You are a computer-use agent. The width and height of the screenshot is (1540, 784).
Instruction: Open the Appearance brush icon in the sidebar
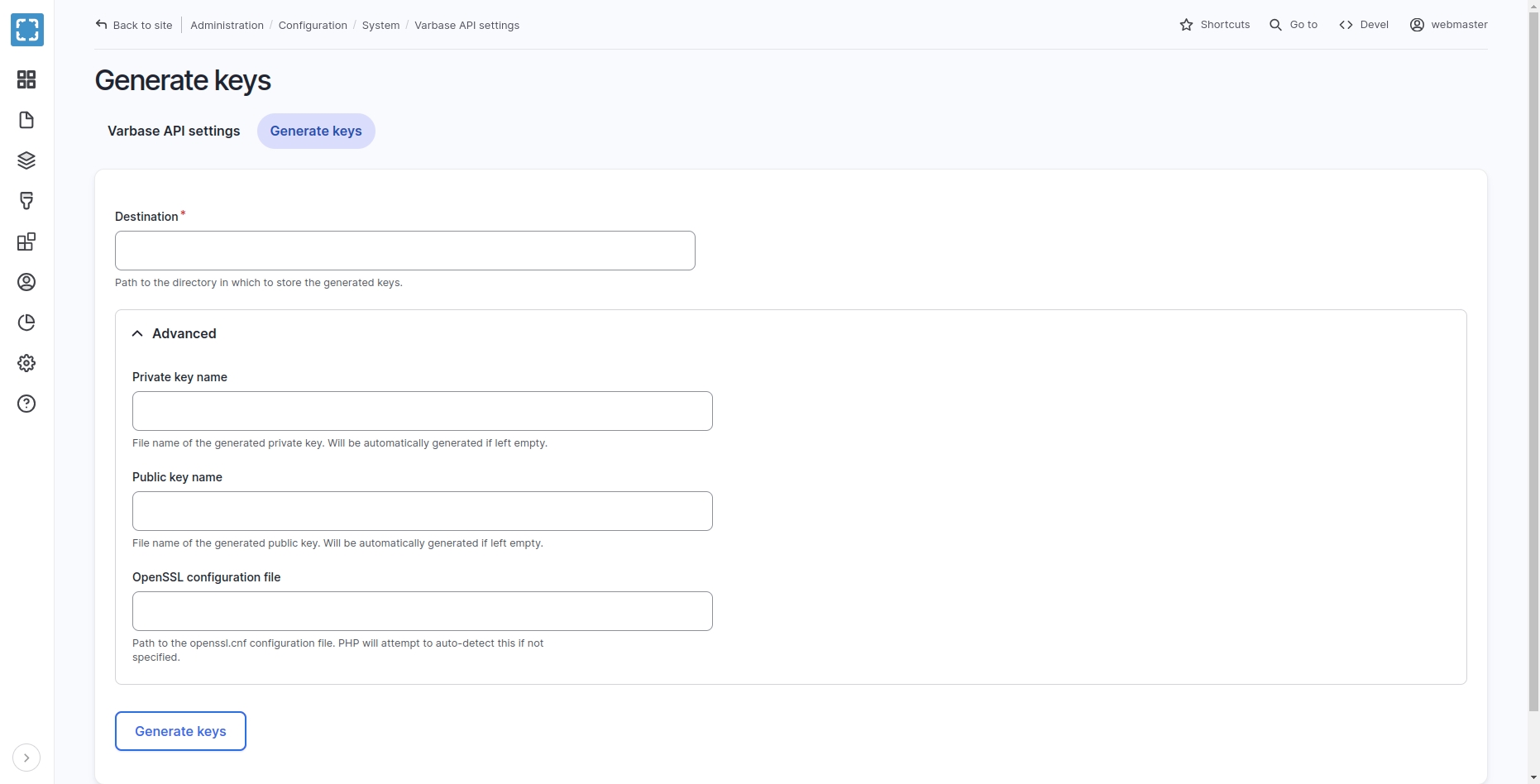[x=26, y=201]
